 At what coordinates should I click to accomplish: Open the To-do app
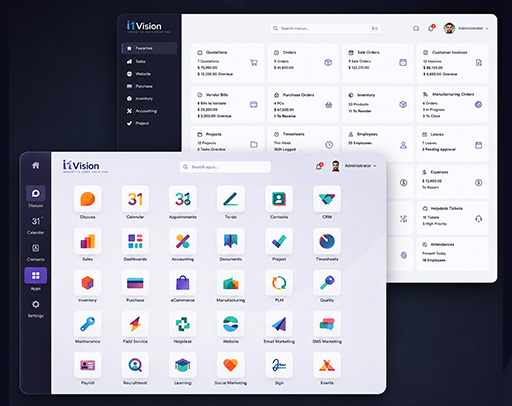point(231,199)
